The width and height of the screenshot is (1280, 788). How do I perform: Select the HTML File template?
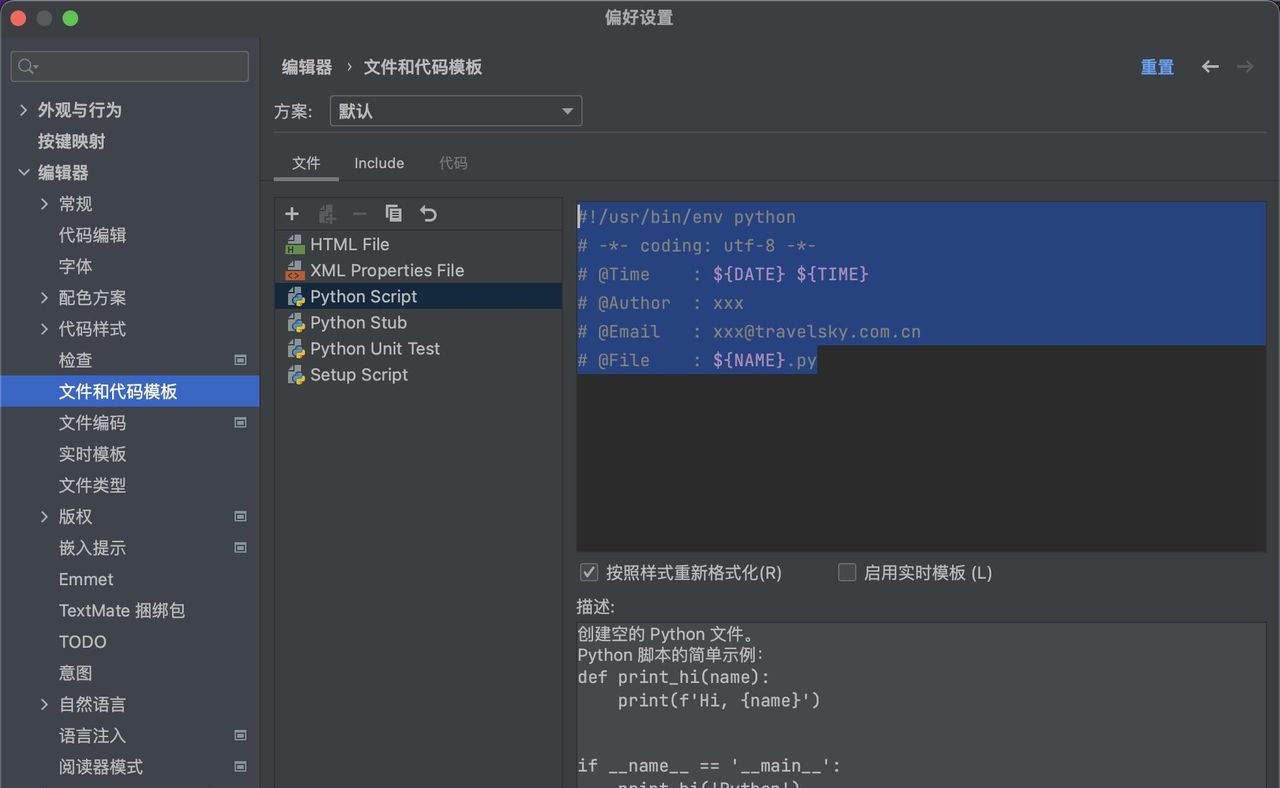point(350,244)
